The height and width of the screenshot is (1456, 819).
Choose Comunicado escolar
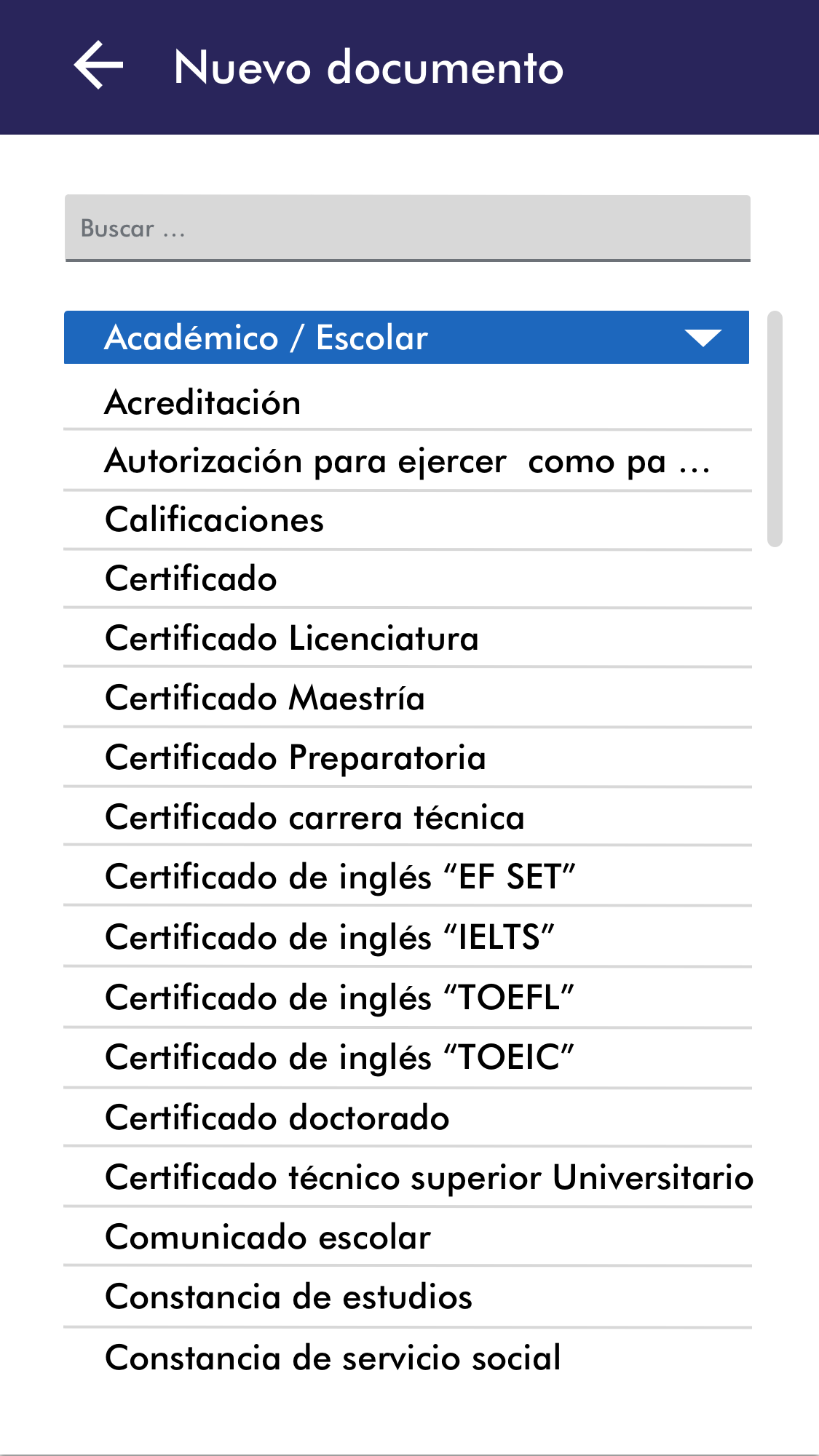(x=268, y=1237)
